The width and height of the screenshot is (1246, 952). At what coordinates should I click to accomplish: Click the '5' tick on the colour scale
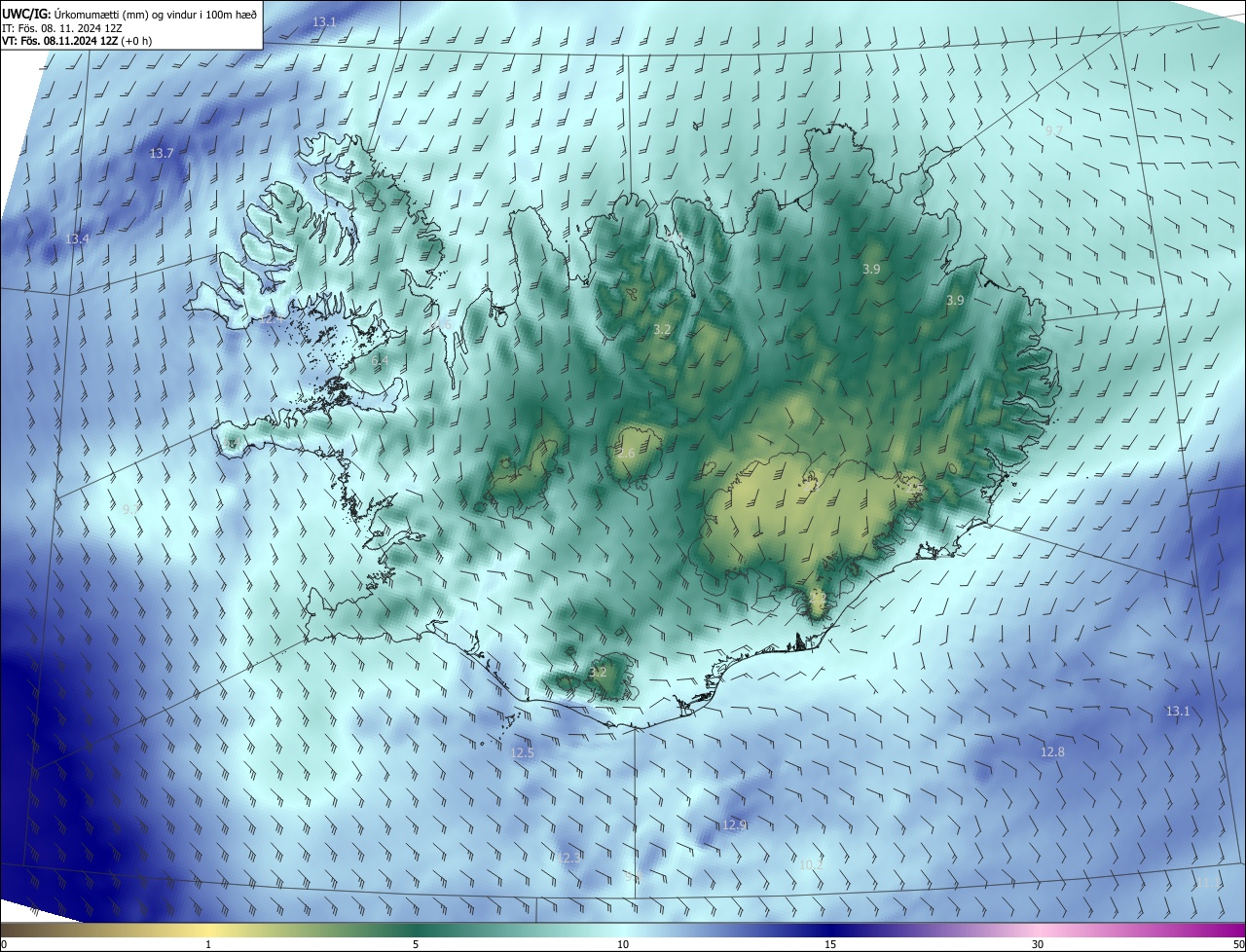tap(416, 945)
